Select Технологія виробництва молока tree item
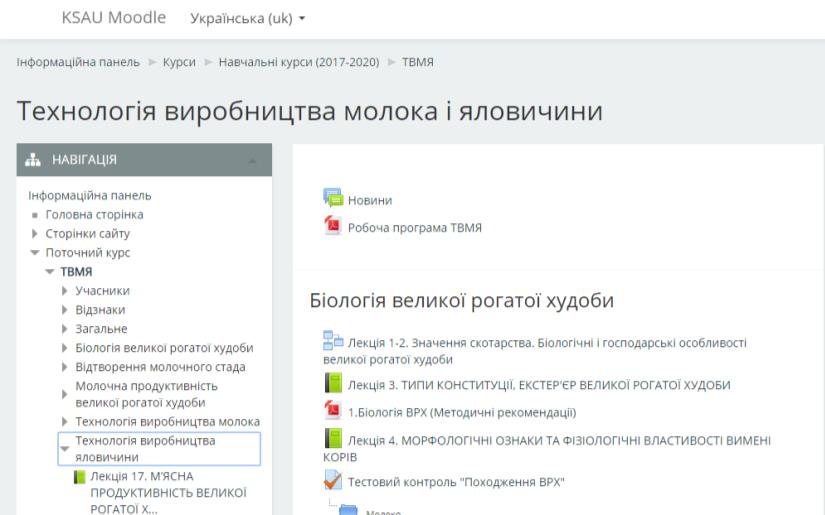Viewport: 825px width, 515px height. (x=167, y=421)
